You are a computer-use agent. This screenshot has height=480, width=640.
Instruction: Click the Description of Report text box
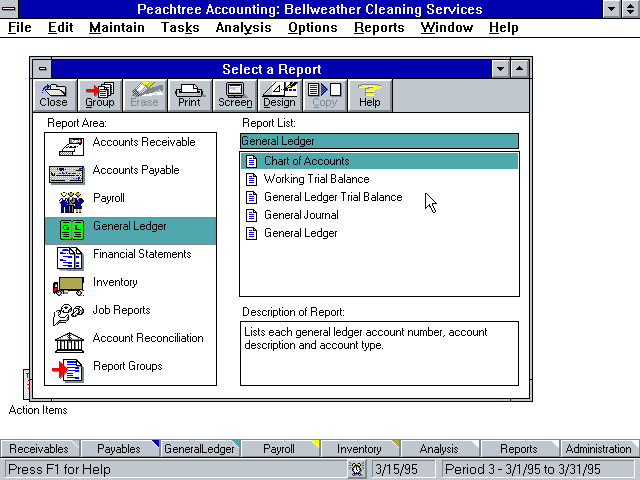click(379, 353)
